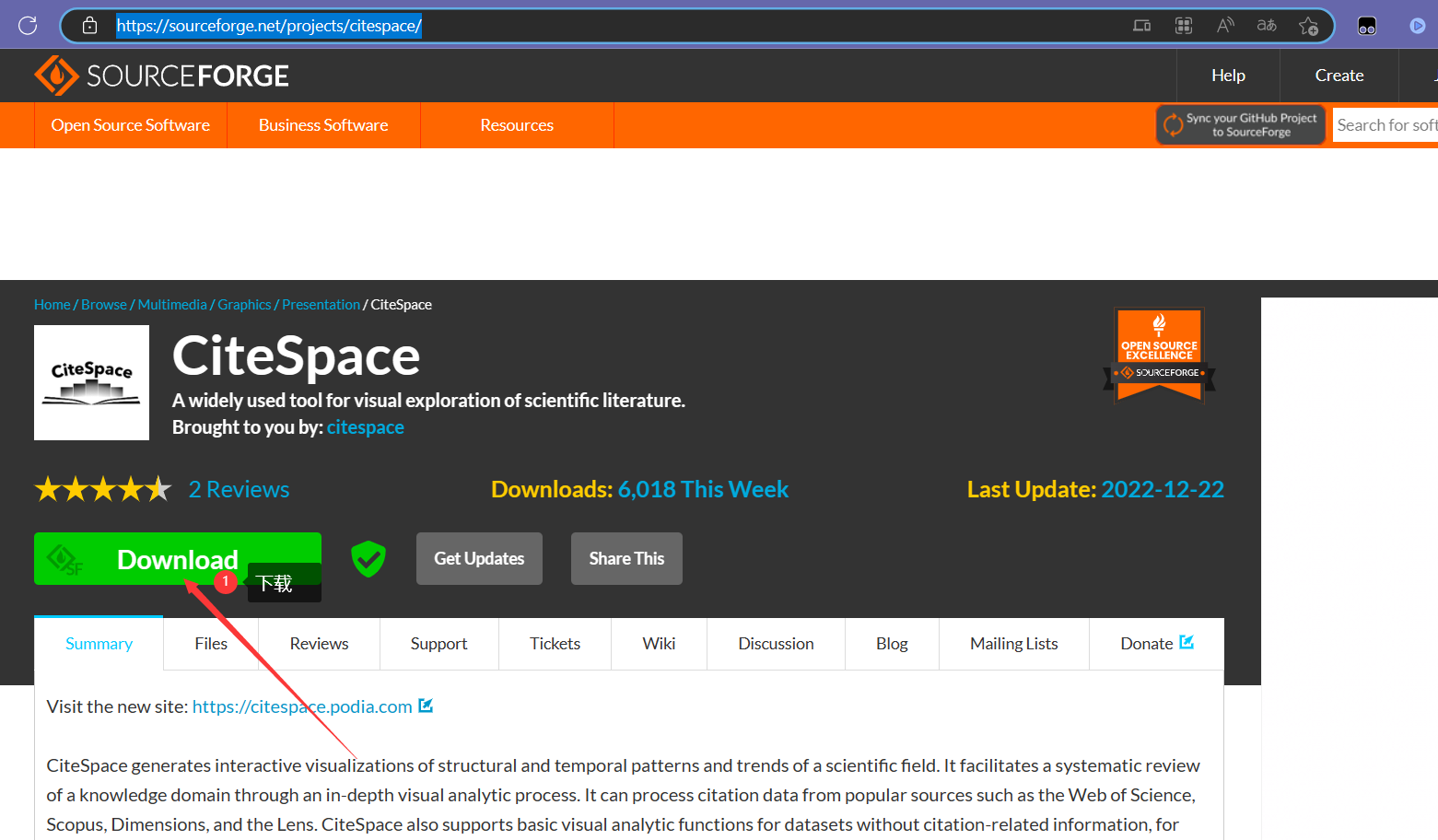Open the citespace.podia.com link

pos(302,706)
